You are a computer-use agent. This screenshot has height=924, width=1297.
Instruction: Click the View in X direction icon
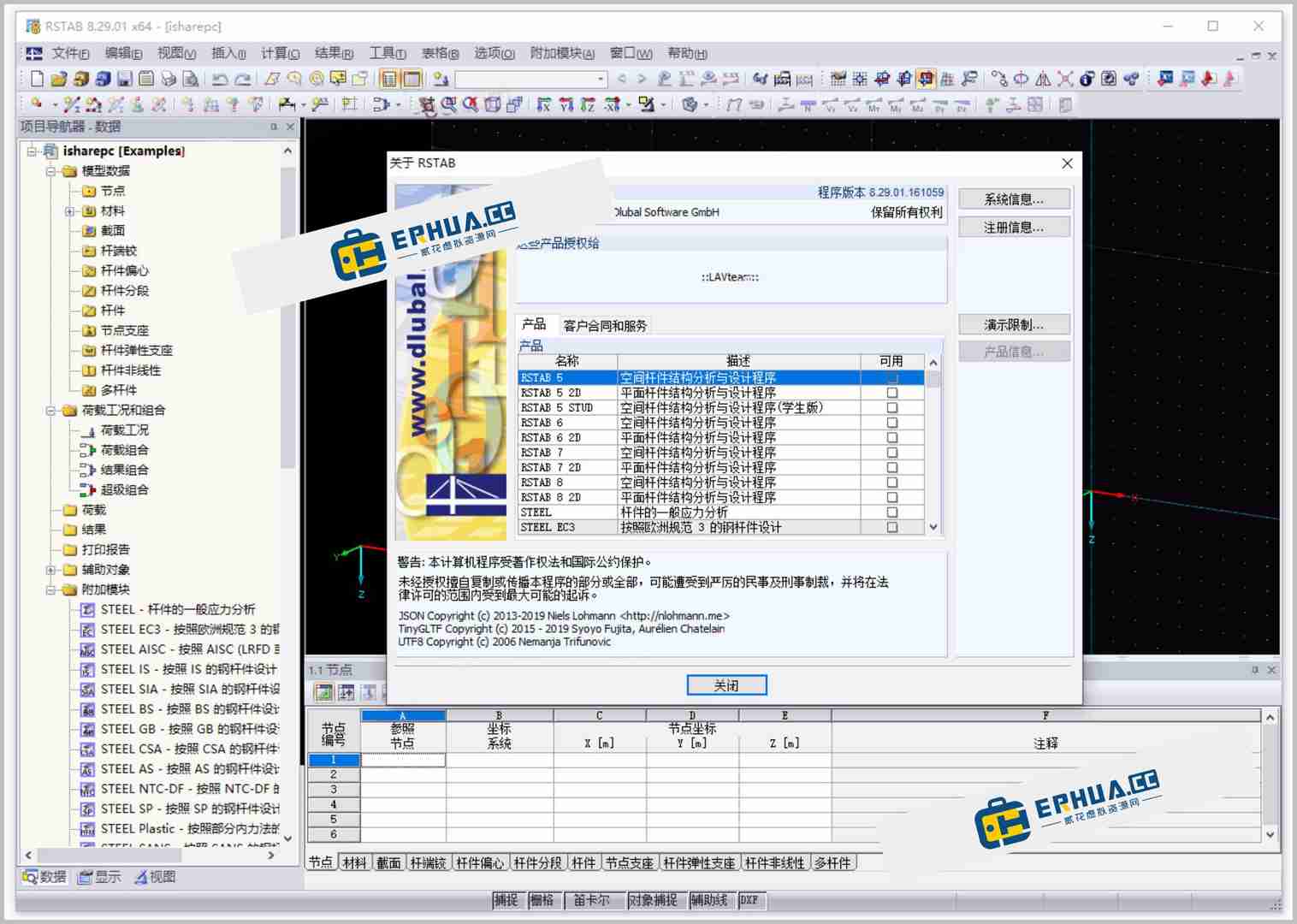coord(544,104)
